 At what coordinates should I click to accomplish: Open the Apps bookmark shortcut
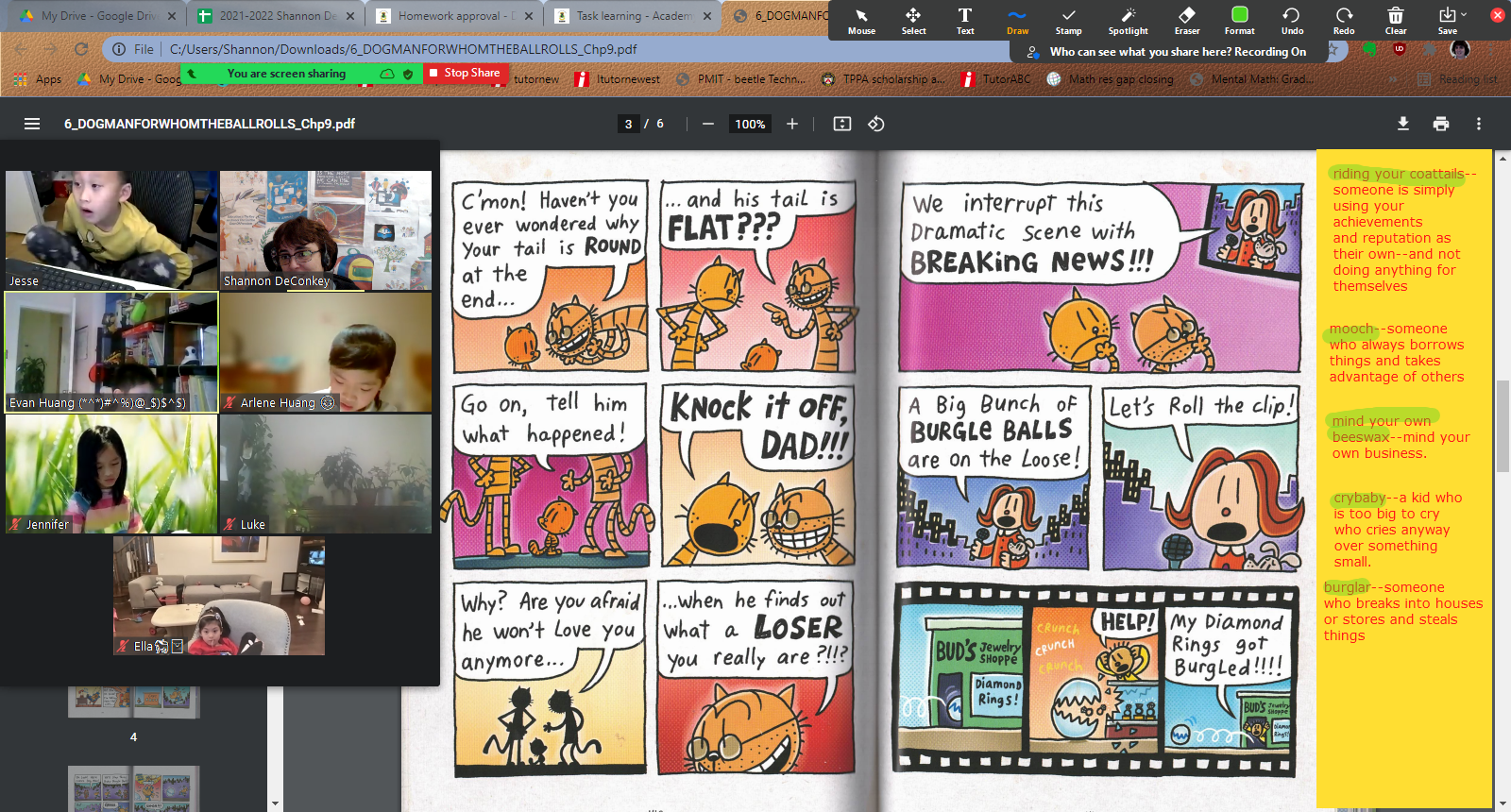(40, 79)
